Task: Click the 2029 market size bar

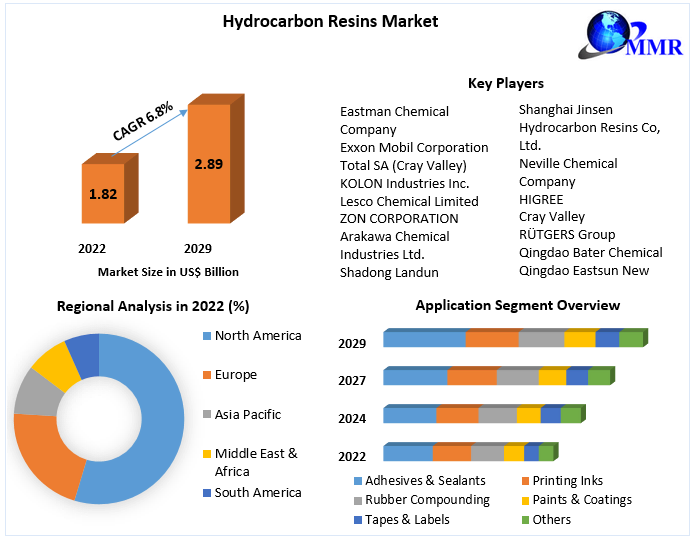Action: 208,164
